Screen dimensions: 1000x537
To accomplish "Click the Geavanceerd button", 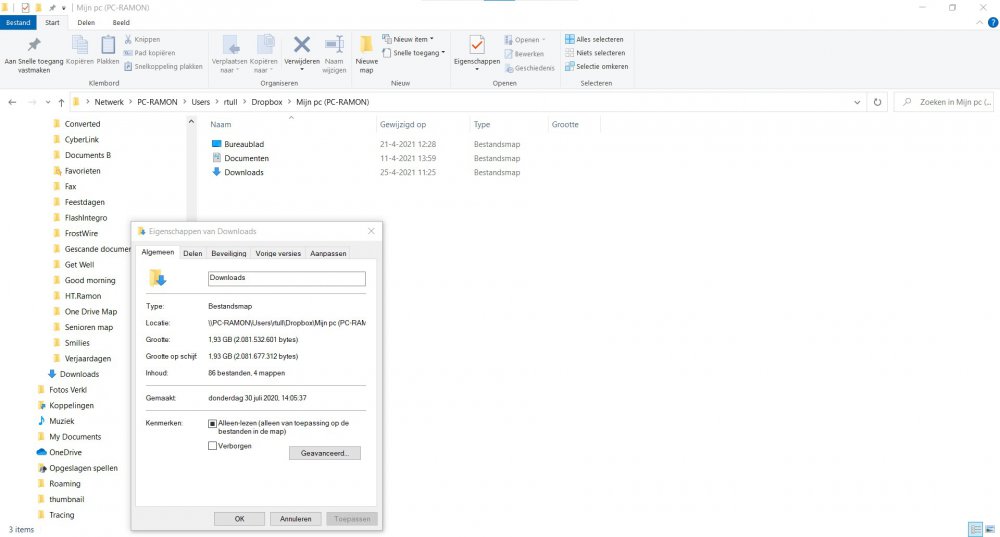I will click(324, 453).
